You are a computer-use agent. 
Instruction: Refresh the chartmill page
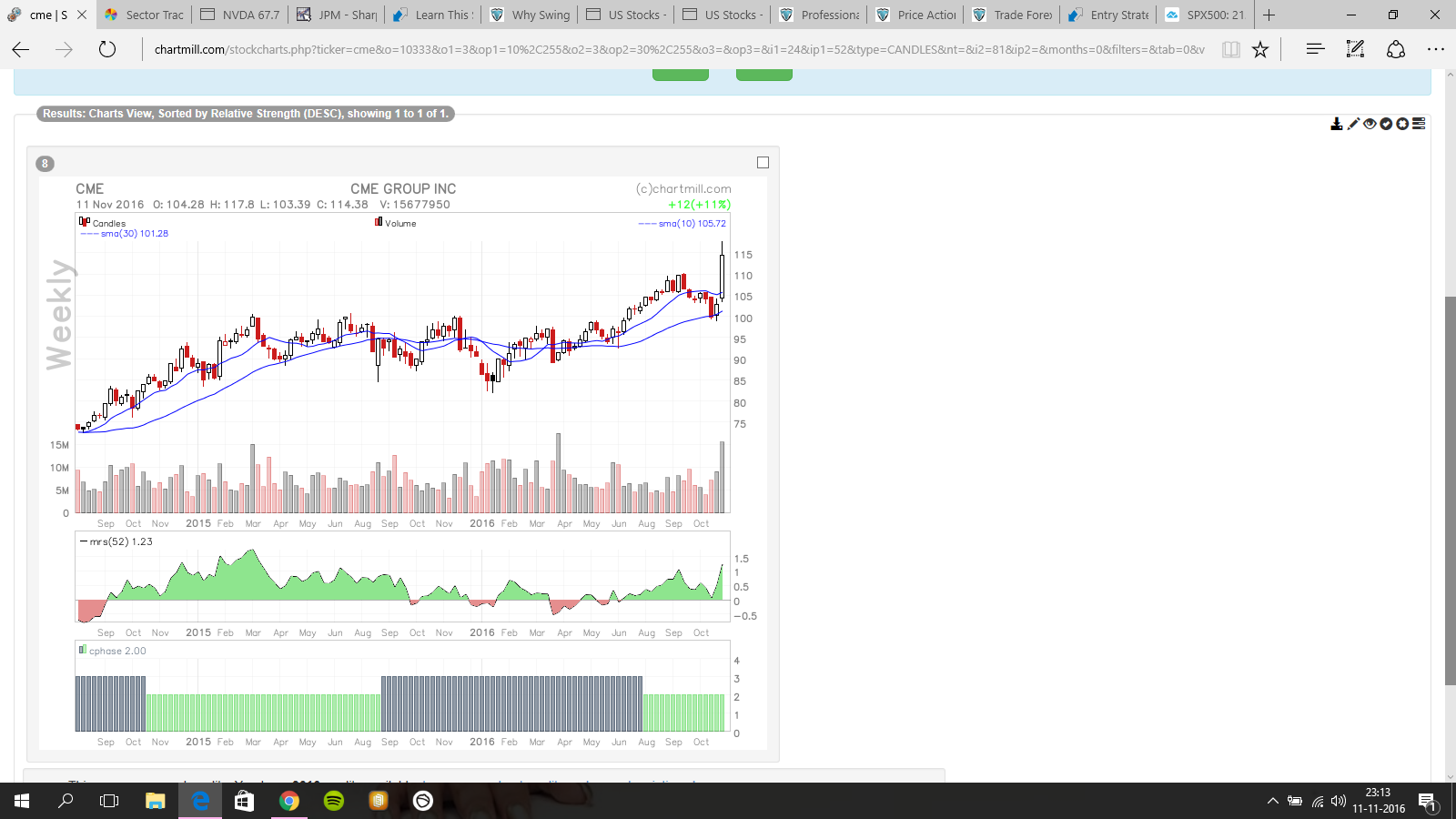(x=107, y=50)
